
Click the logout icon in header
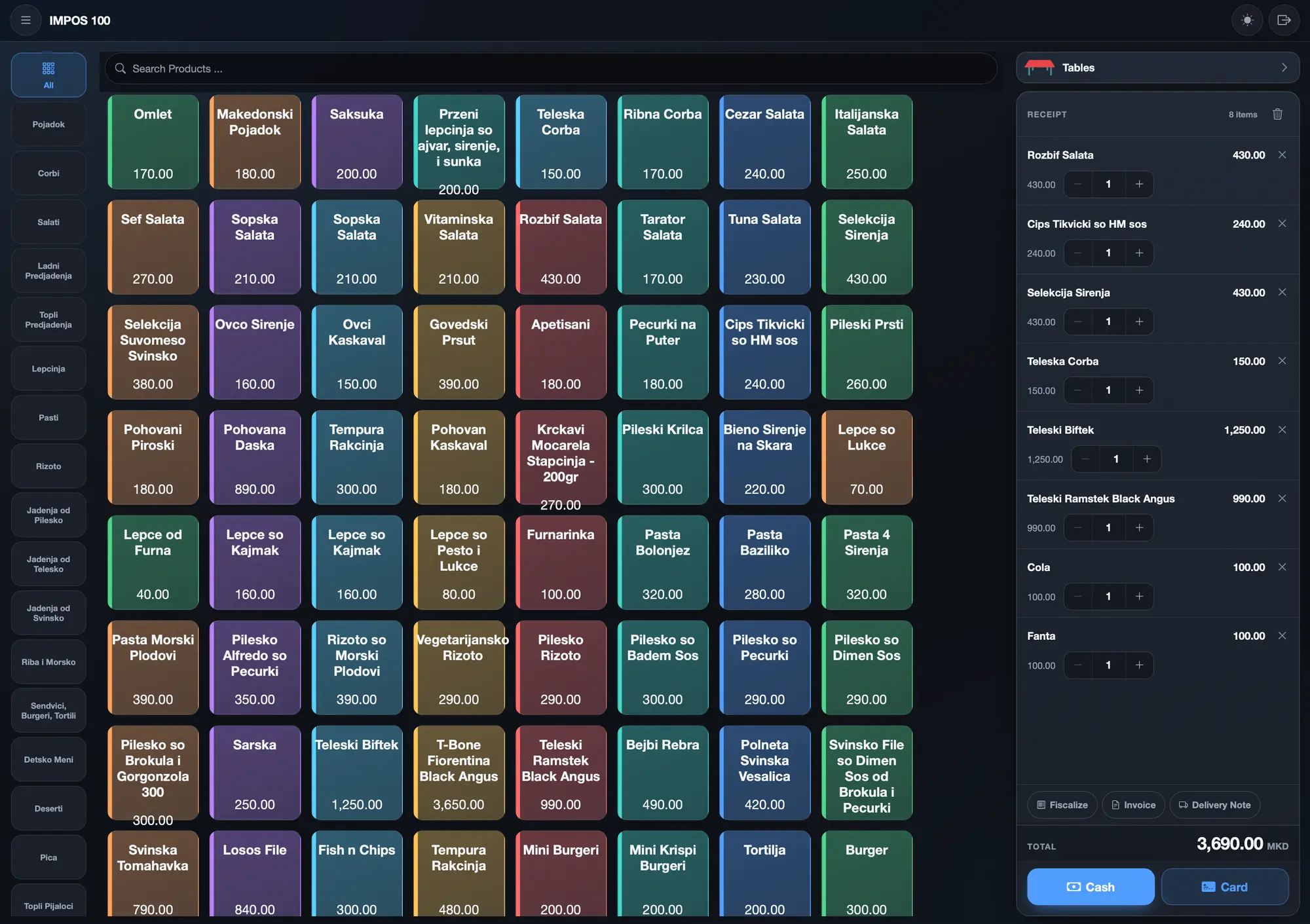1284,20
